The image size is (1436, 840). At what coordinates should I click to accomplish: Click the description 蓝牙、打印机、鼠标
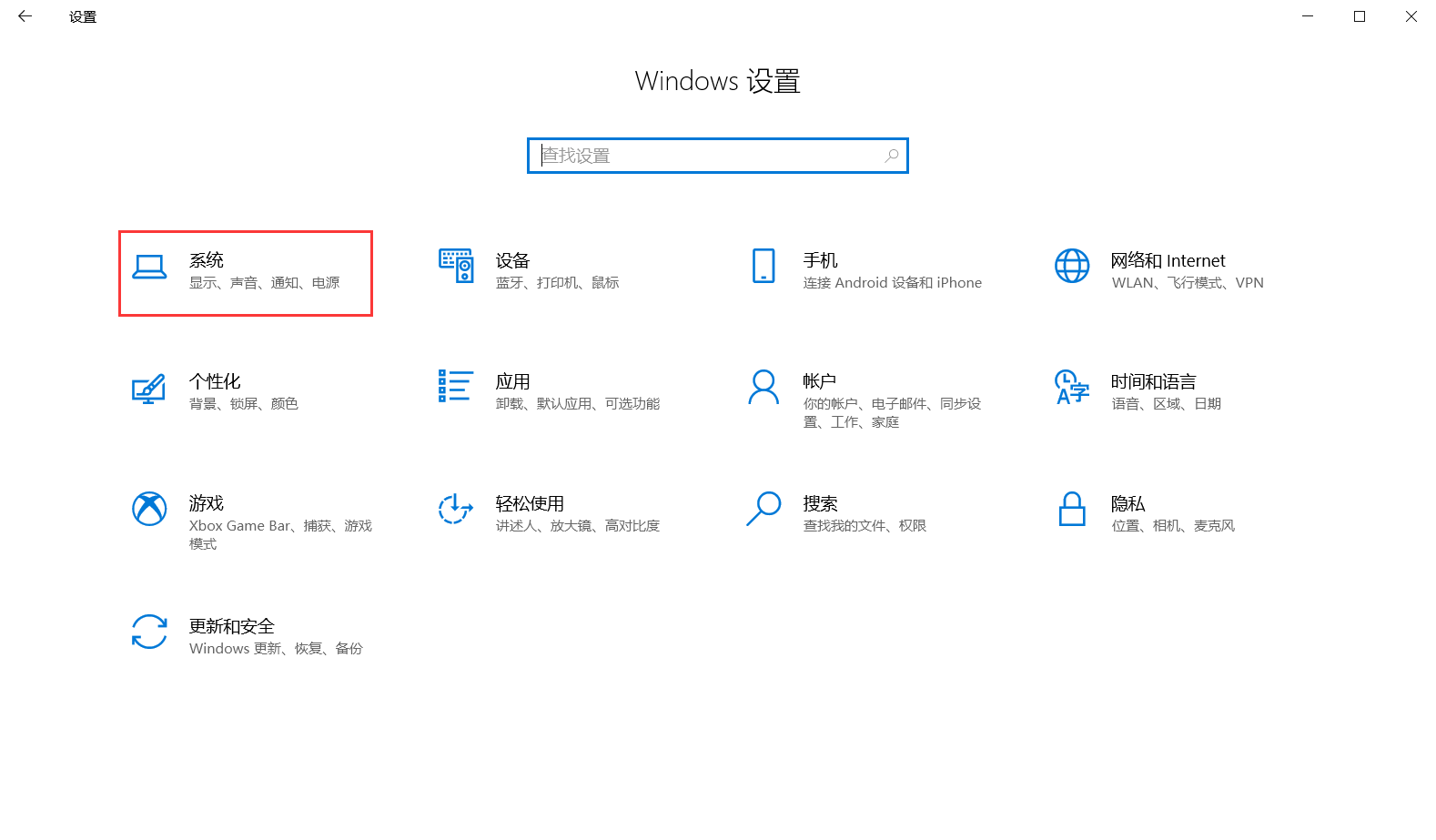558,283
